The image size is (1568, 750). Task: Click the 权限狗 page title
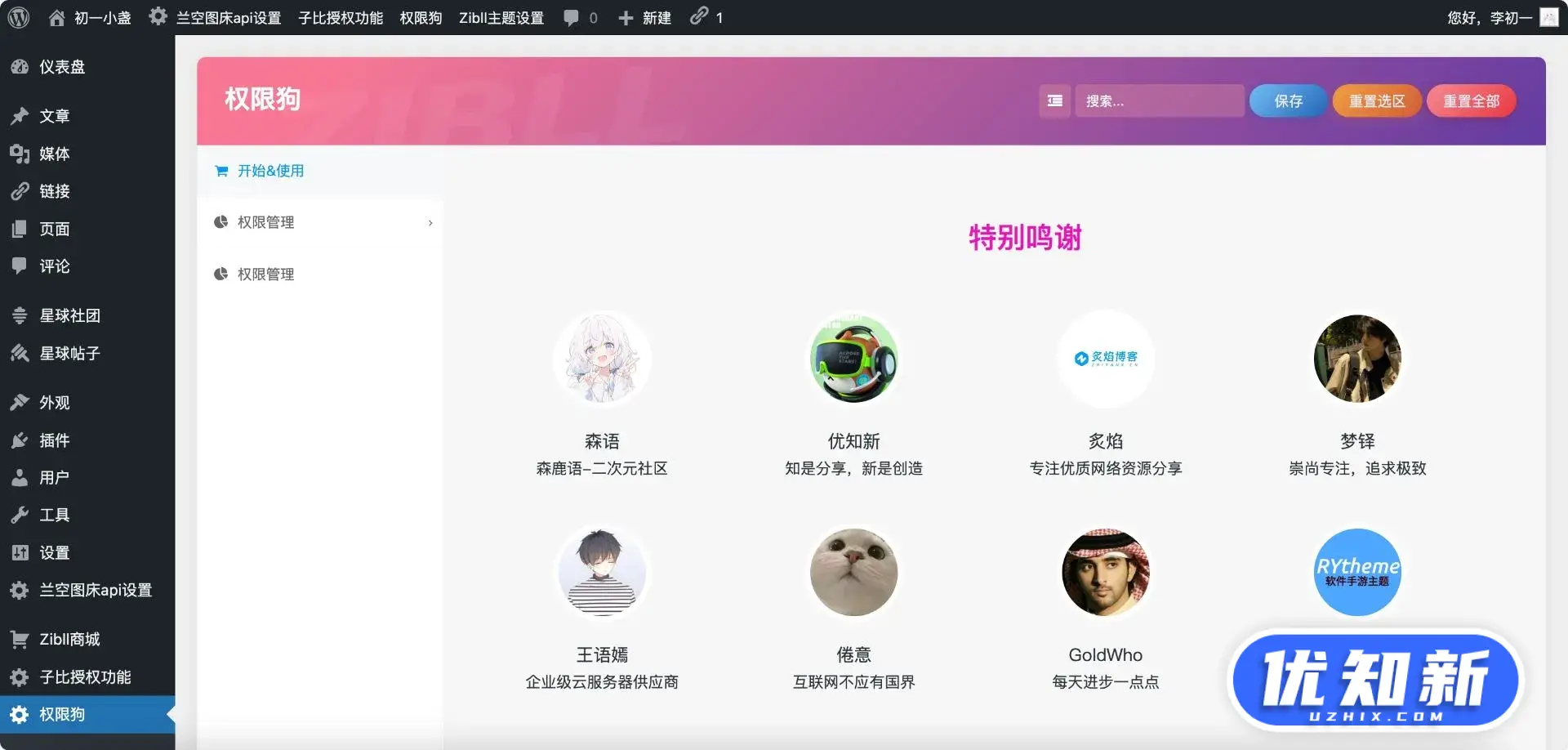click(262, 100)
